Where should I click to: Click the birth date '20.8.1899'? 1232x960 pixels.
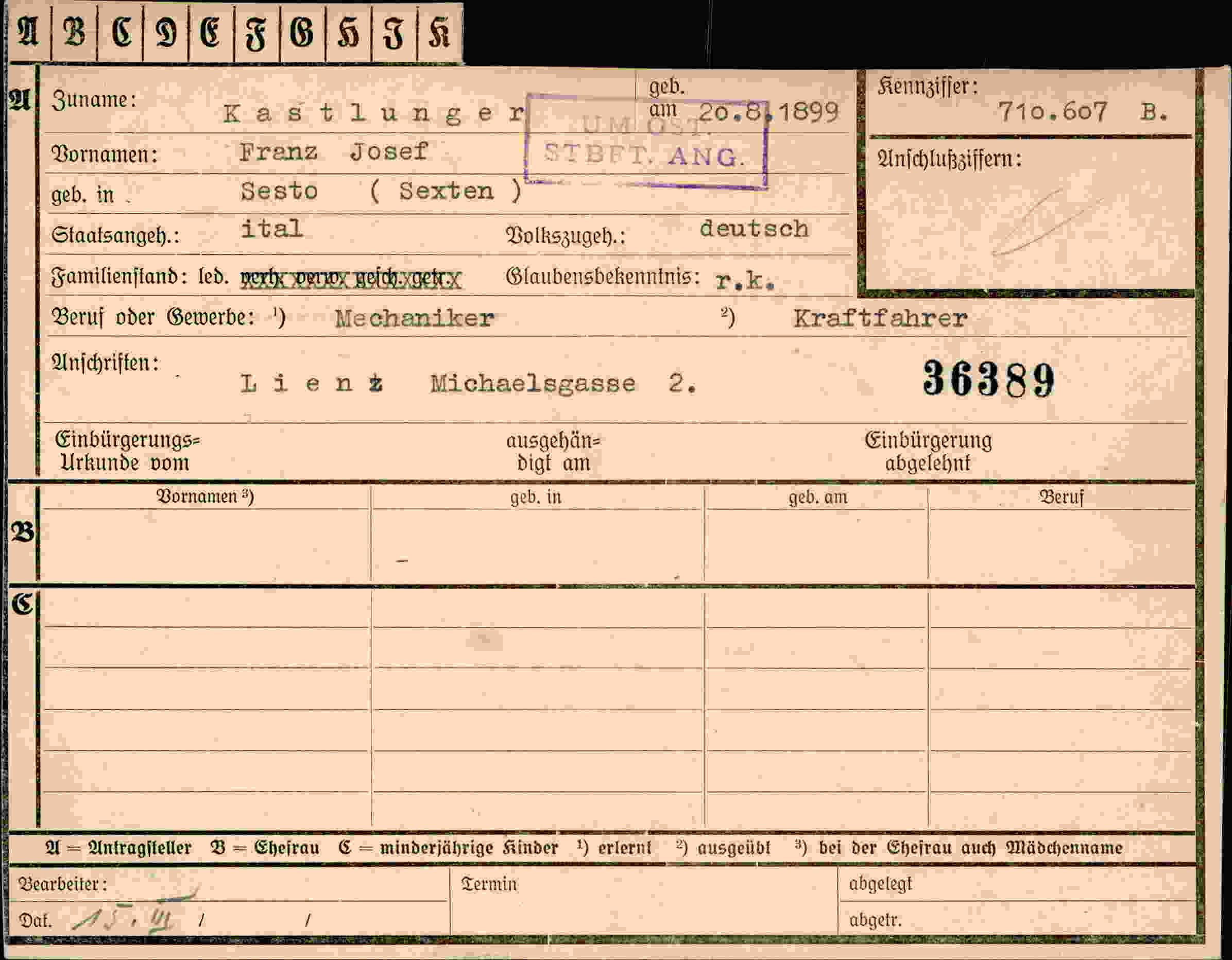(769, 113)
